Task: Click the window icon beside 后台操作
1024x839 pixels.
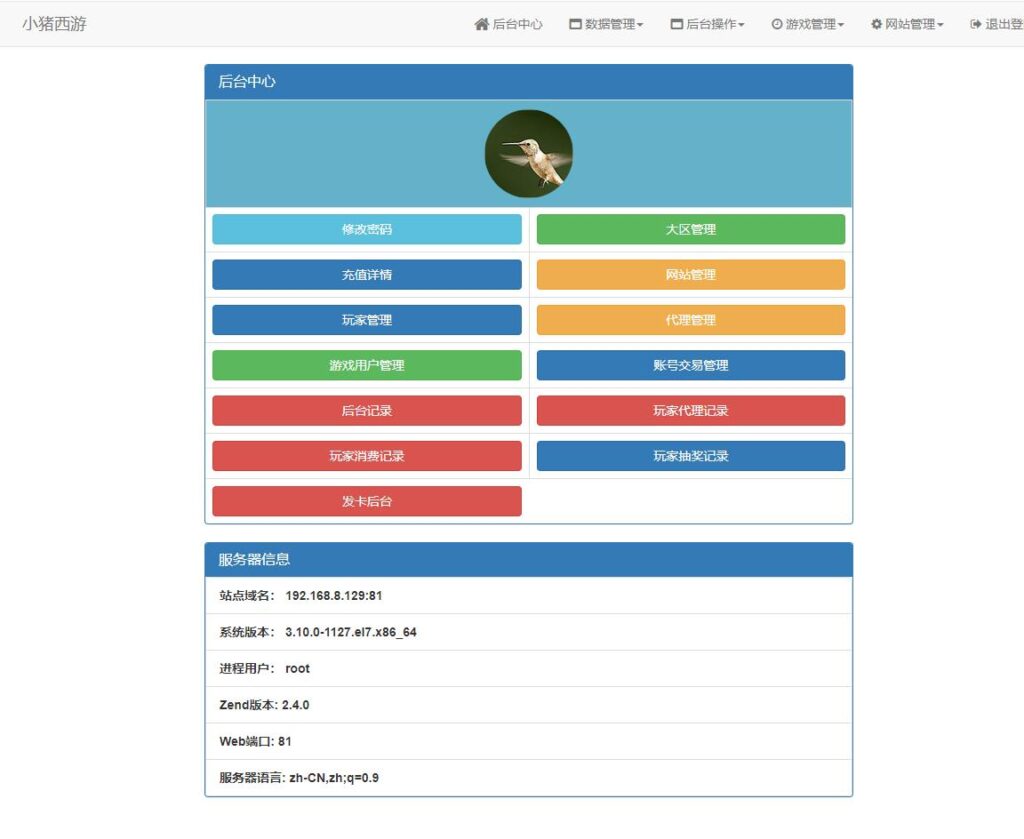Action: point(677,24)
